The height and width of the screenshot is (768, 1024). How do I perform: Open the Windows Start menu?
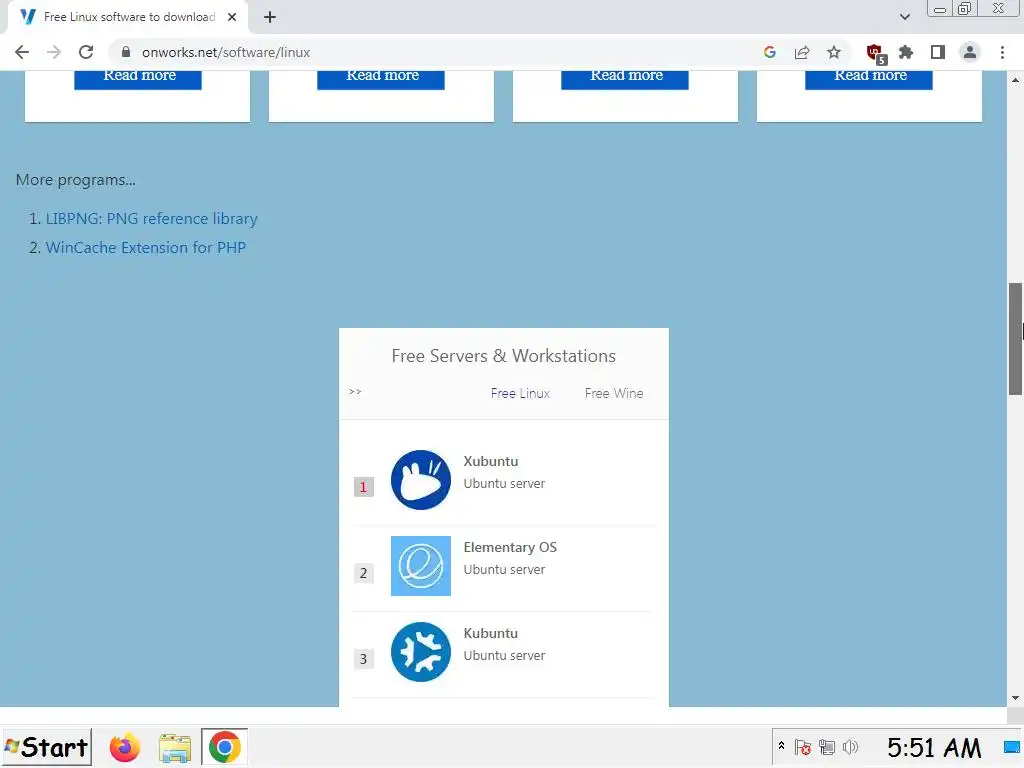tap(46, 747)
